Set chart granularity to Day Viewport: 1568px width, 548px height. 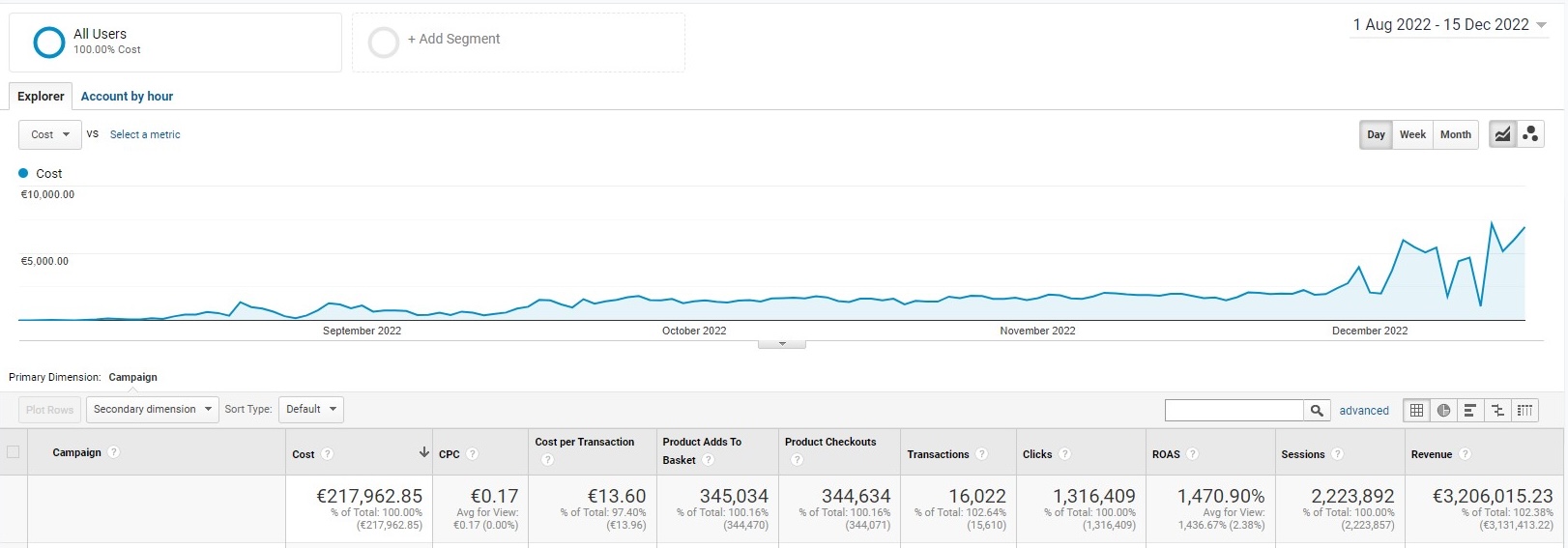coord(1377,134)
